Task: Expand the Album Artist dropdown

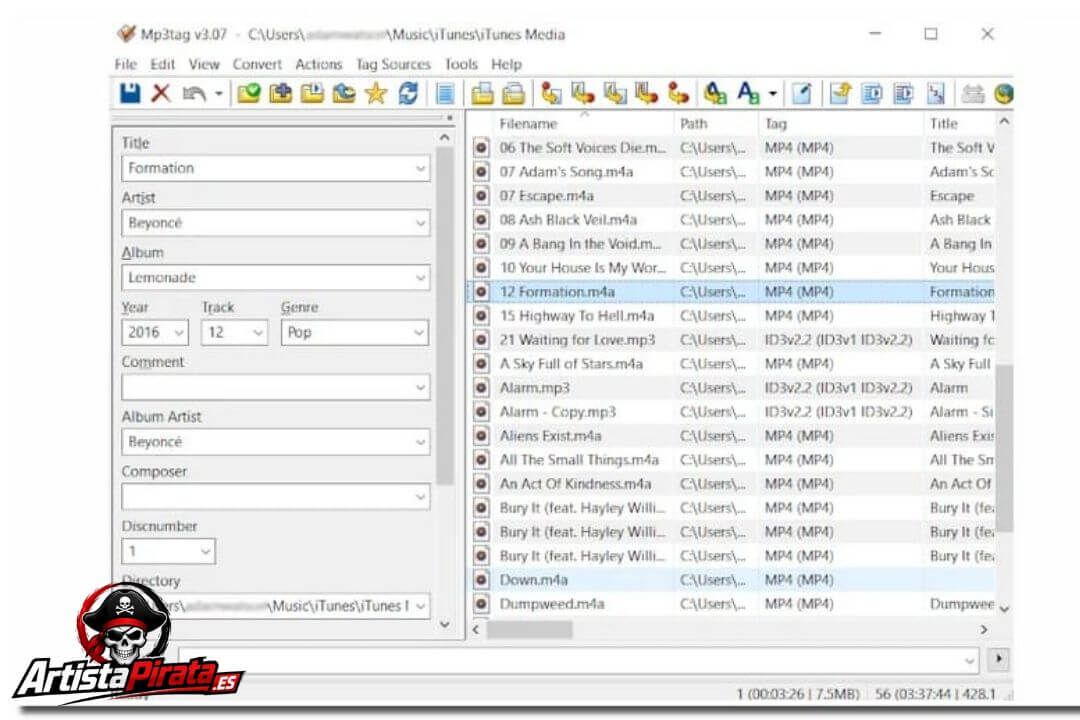Action: 420,442
